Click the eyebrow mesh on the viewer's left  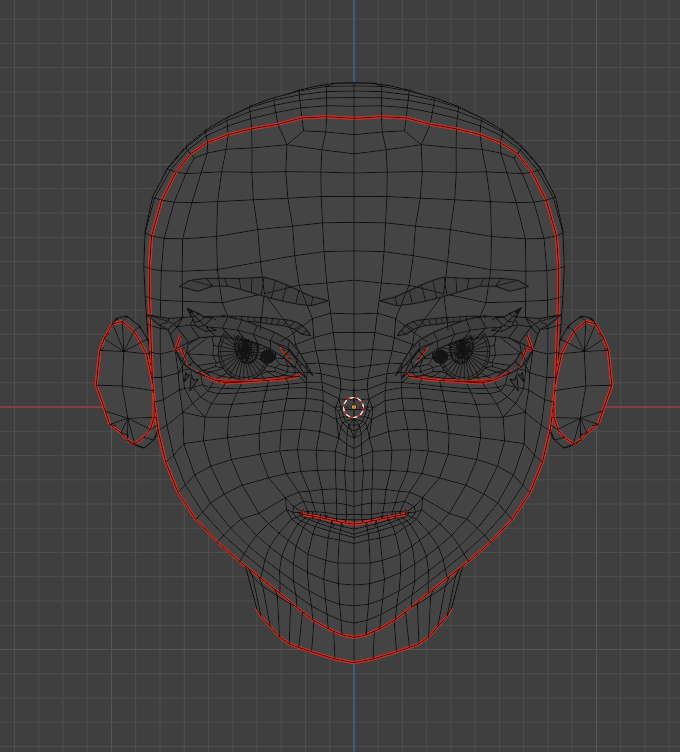pos(253,291)
